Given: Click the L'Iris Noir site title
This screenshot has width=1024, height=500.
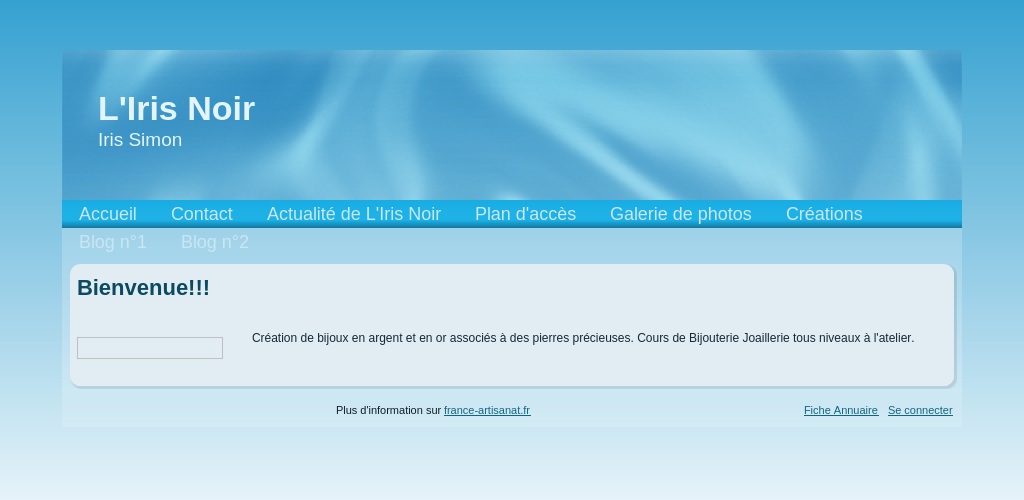Looking at the screenshot, I should click(176, 108).
